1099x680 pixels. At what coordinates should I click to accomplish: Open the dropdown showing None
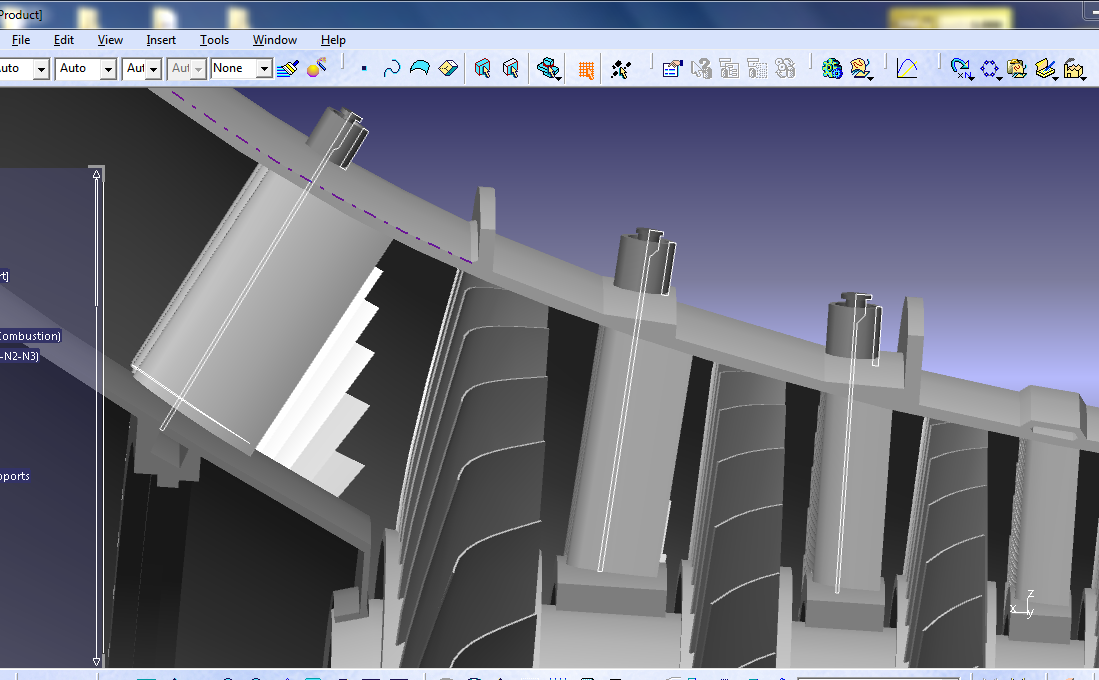click(x=264, y=69)
